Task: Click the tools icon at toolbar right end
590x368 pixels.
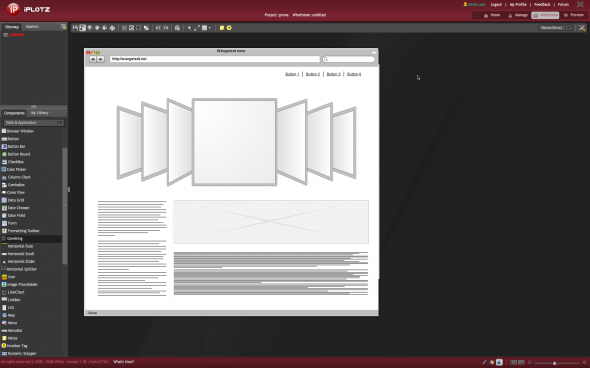Action: 582,28
